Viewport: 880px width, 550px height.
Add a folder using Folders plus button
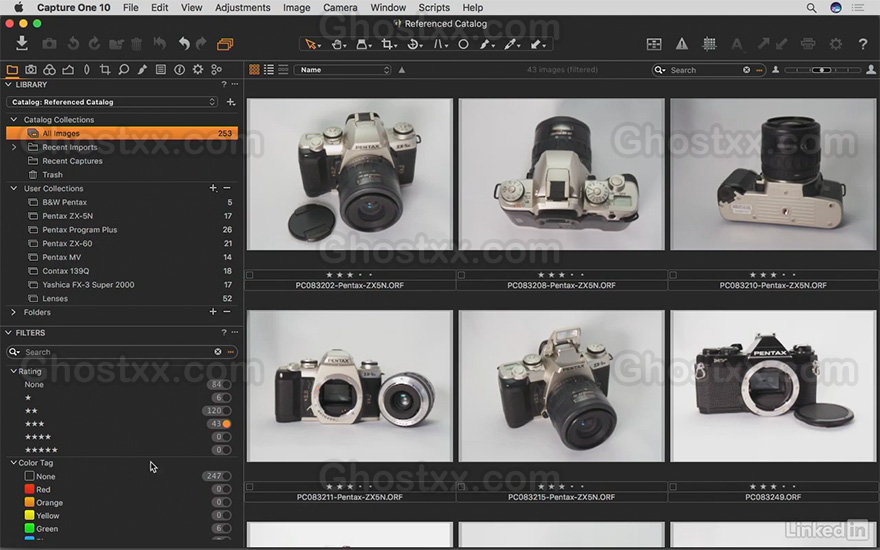pyautogui.click(x=213, y=311)
